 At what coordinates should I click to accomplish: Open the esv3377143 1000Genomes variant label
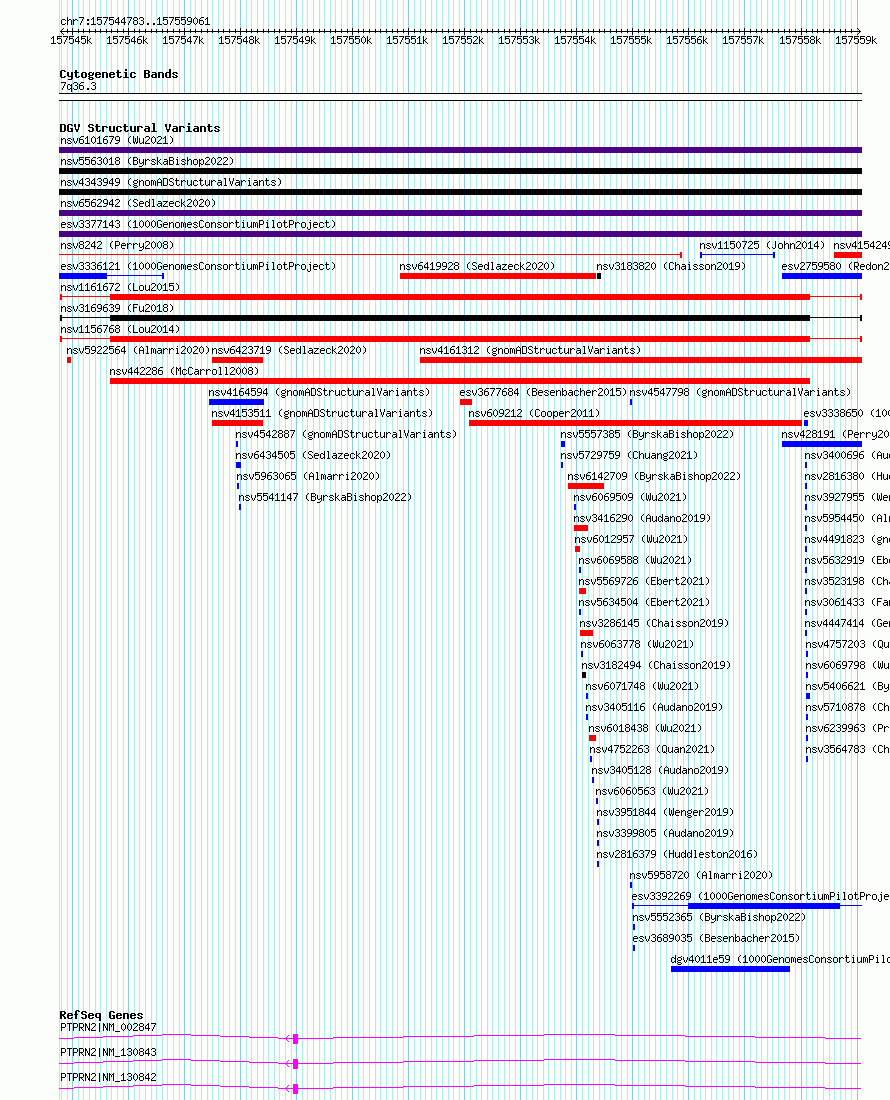198,224
